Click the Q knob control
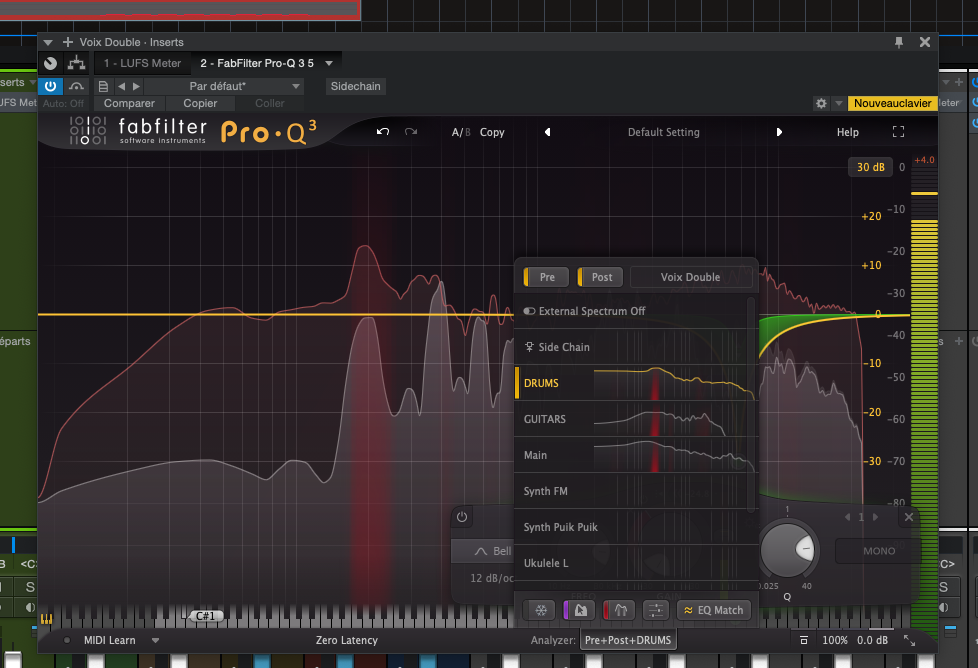Image resolution: width=978 pixels, height=668 pixels. point(788,552)
